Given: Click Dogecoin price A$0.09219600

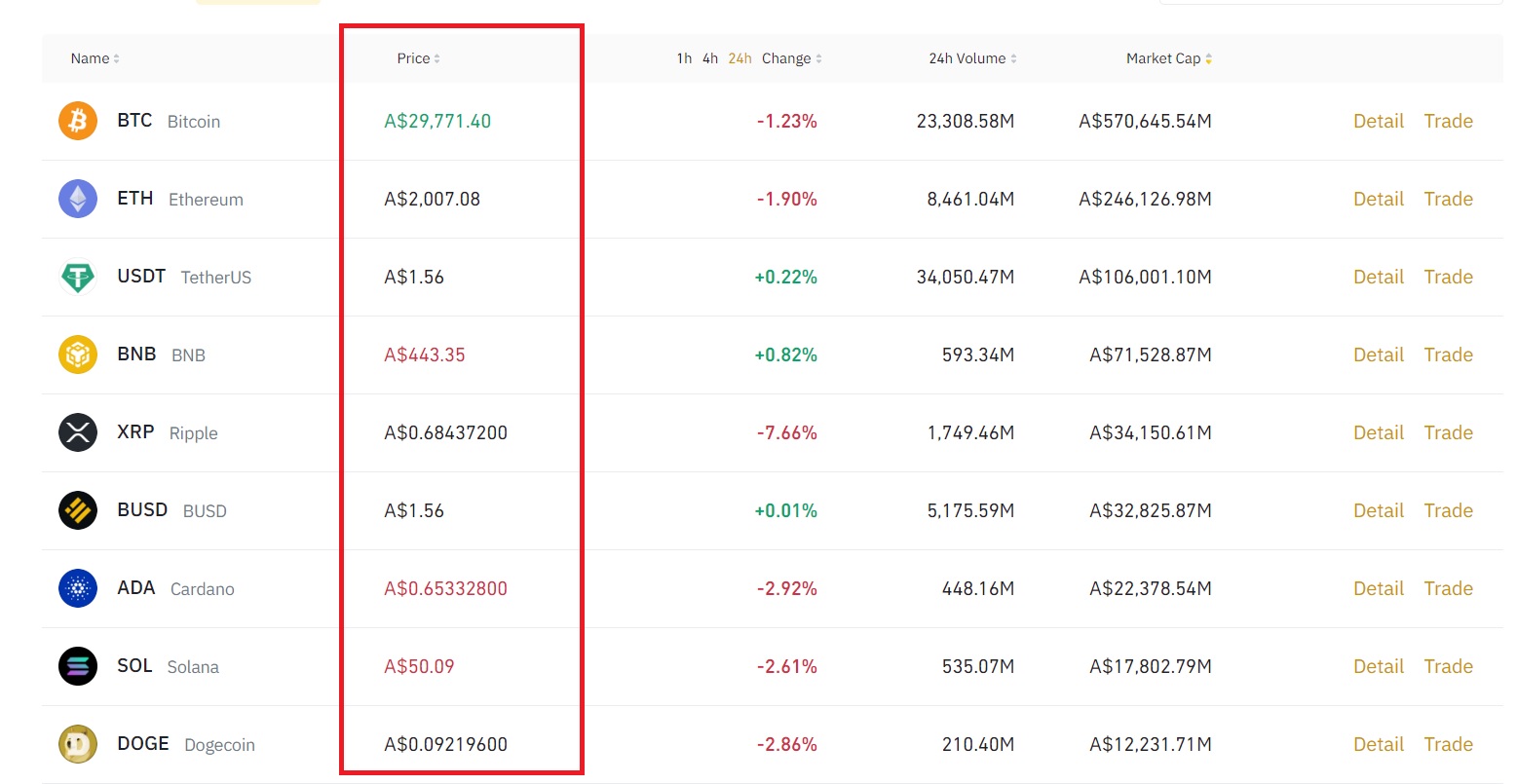Looking at the screenshot, I should [446, 744].
